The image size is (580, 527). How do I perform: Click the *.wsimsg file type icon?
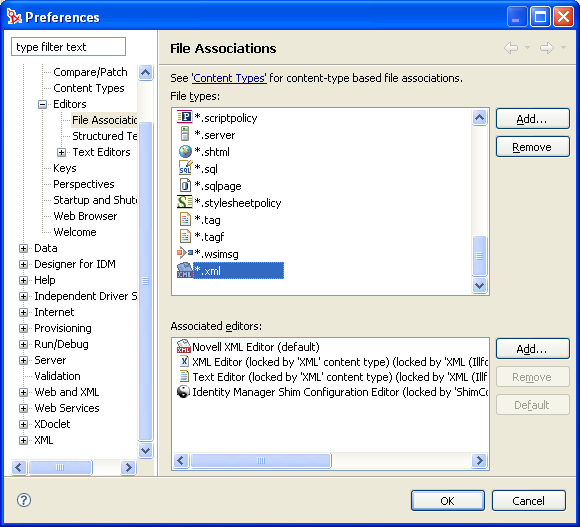185,253
